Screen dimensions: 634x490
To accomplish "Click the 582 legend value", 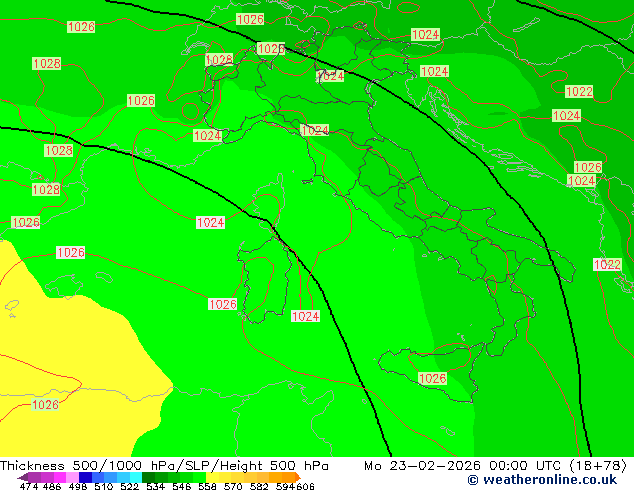I will coord(259,486).
